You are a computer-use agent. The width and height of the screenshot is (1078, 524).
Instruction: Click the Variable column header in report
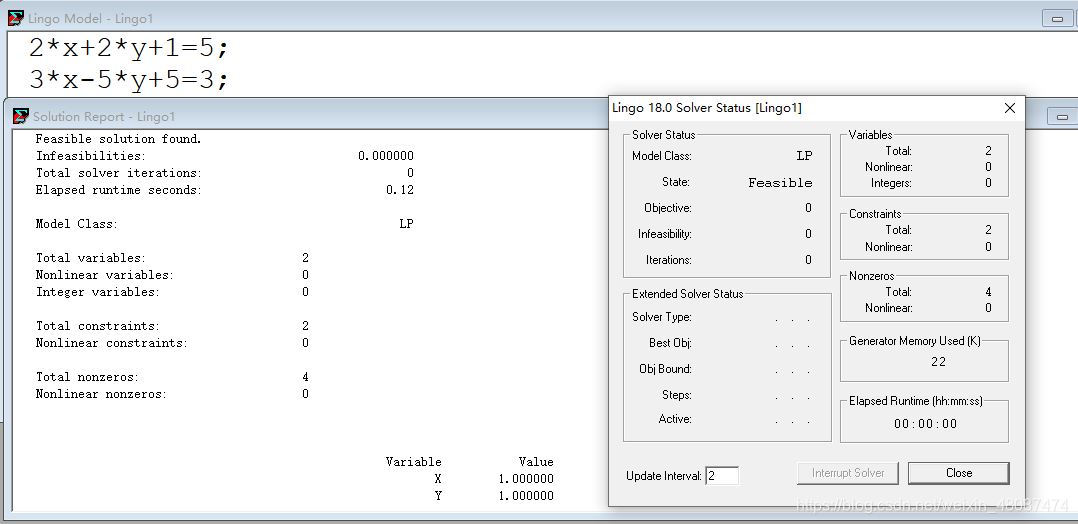tap(413, 462)
